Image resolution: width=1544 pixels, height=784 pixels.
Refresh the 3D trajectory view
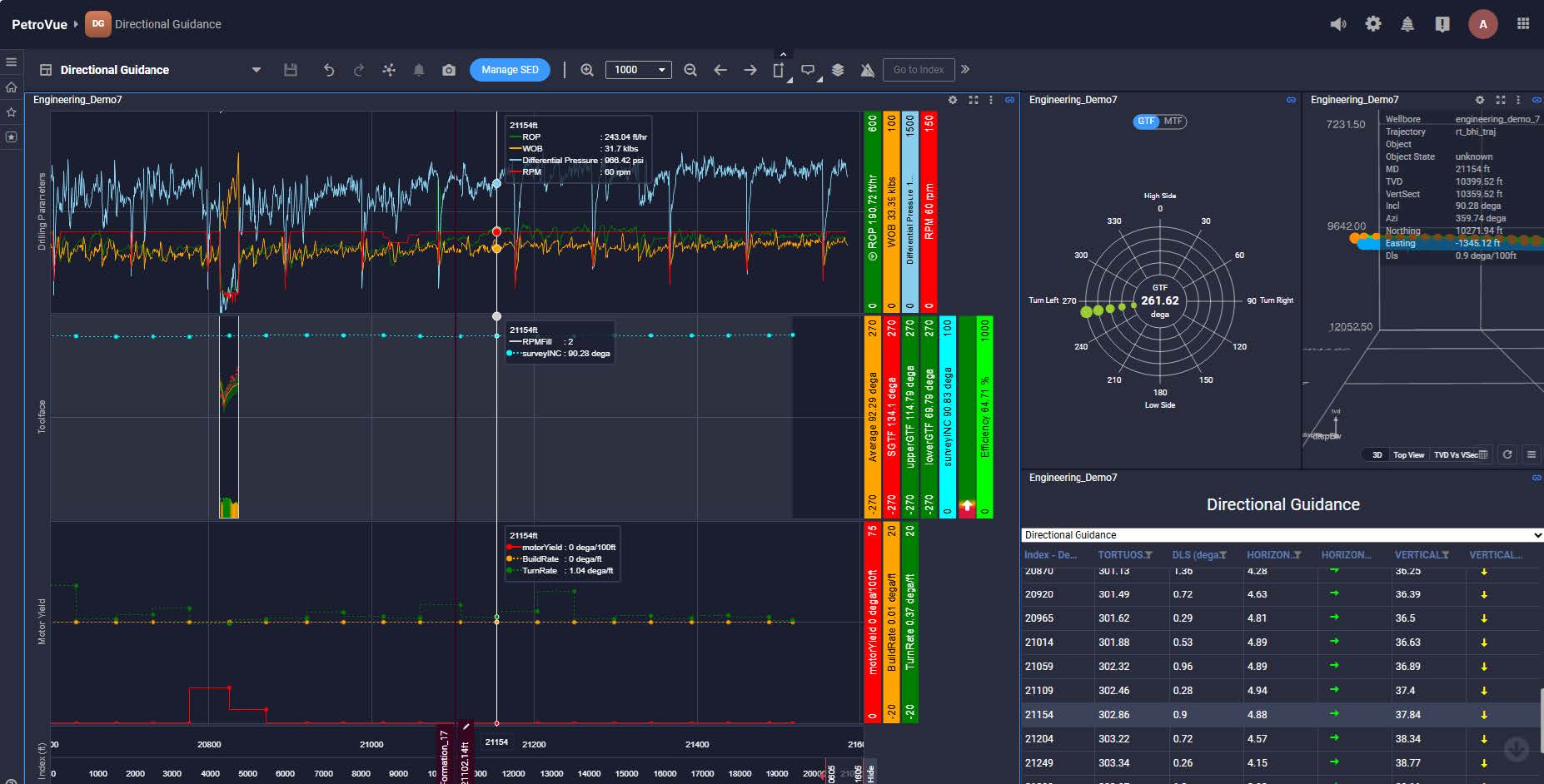[x=1507, y=454]
